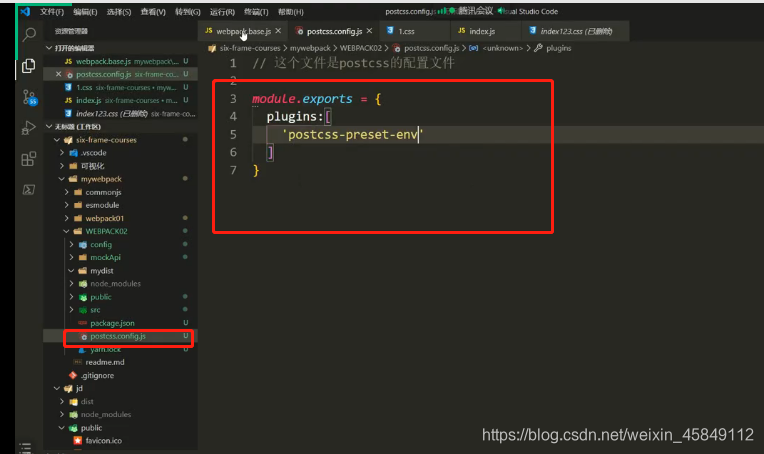Open the Source Control view icon
This screenshot has width=764, height=454.
(x=29, y=97)
